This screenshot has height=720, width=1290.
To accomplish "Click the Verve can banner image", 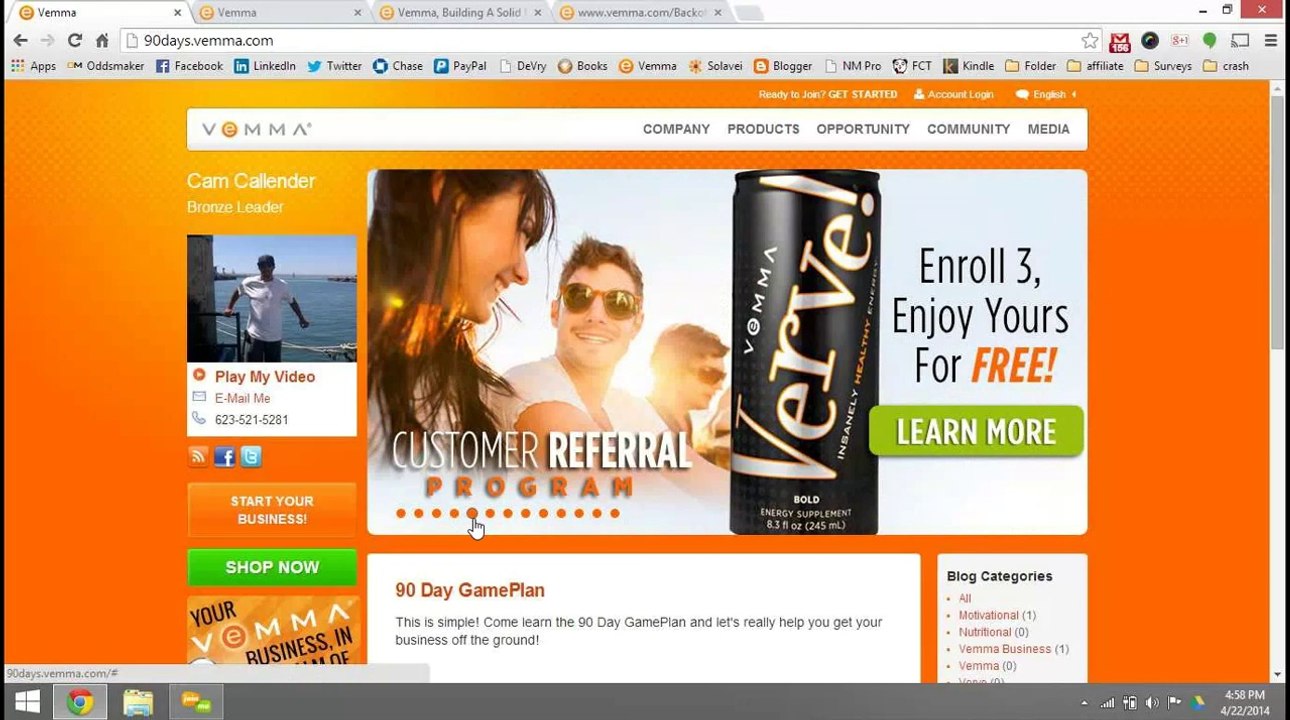I will pyautogui.click(x=804, y=352).
